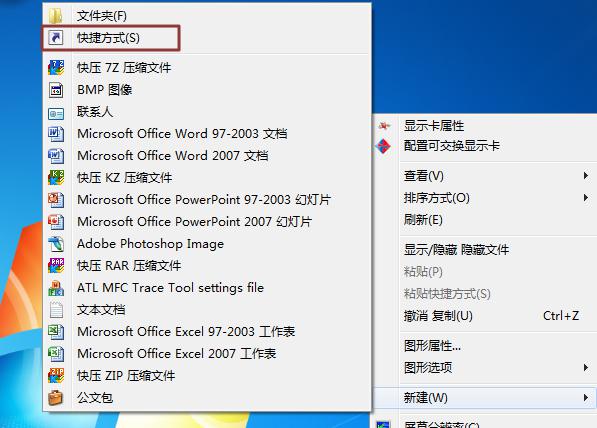The height and width of the screenshot is (428, 597).
Task: Click the Excel 97-2003 worksheet icon
Action: click(56, 332)
